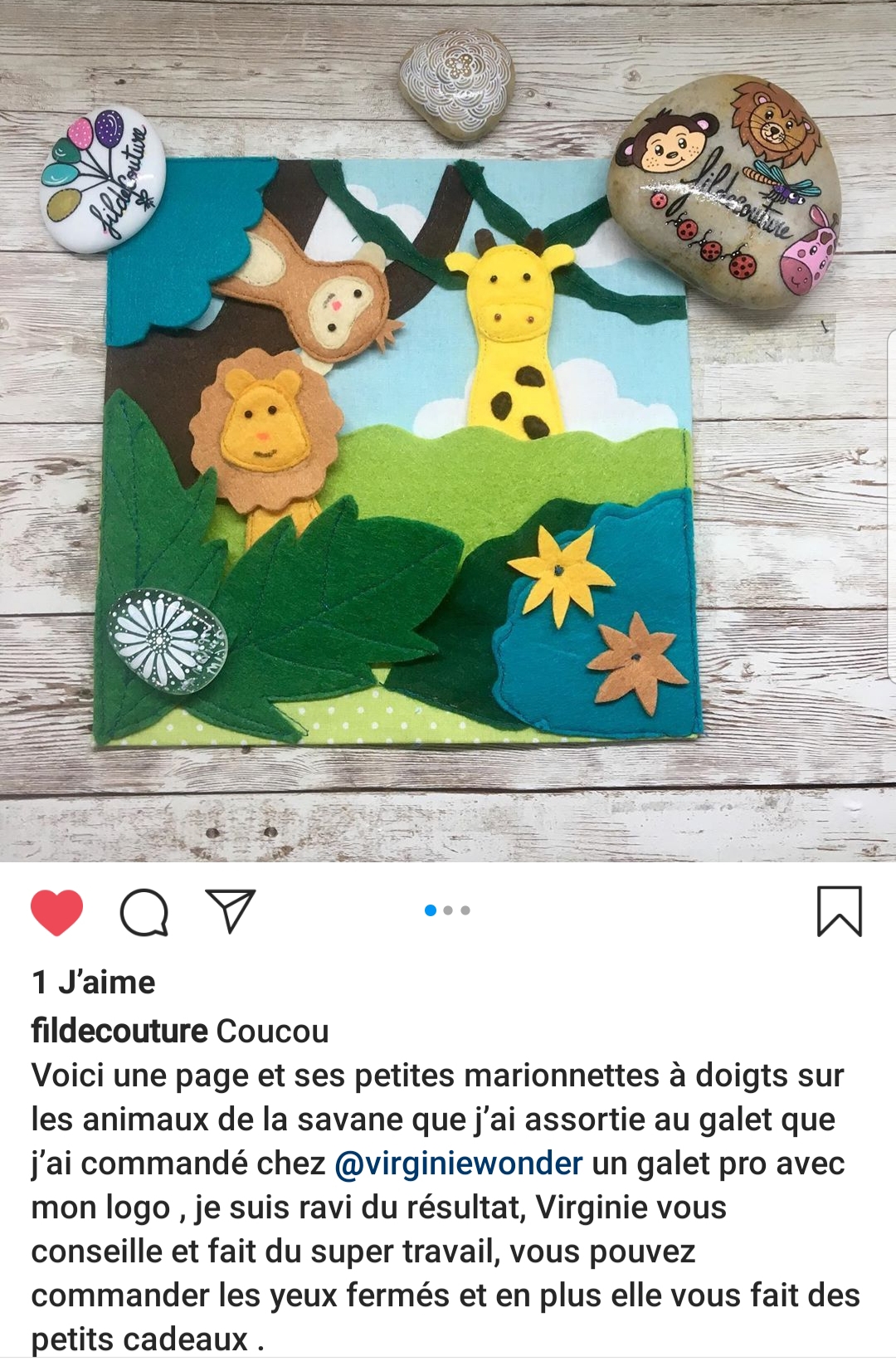Open the @virginiewonder profile mention
The width and height of the screenshot is (896, 1366).
tap(459, 1164)
